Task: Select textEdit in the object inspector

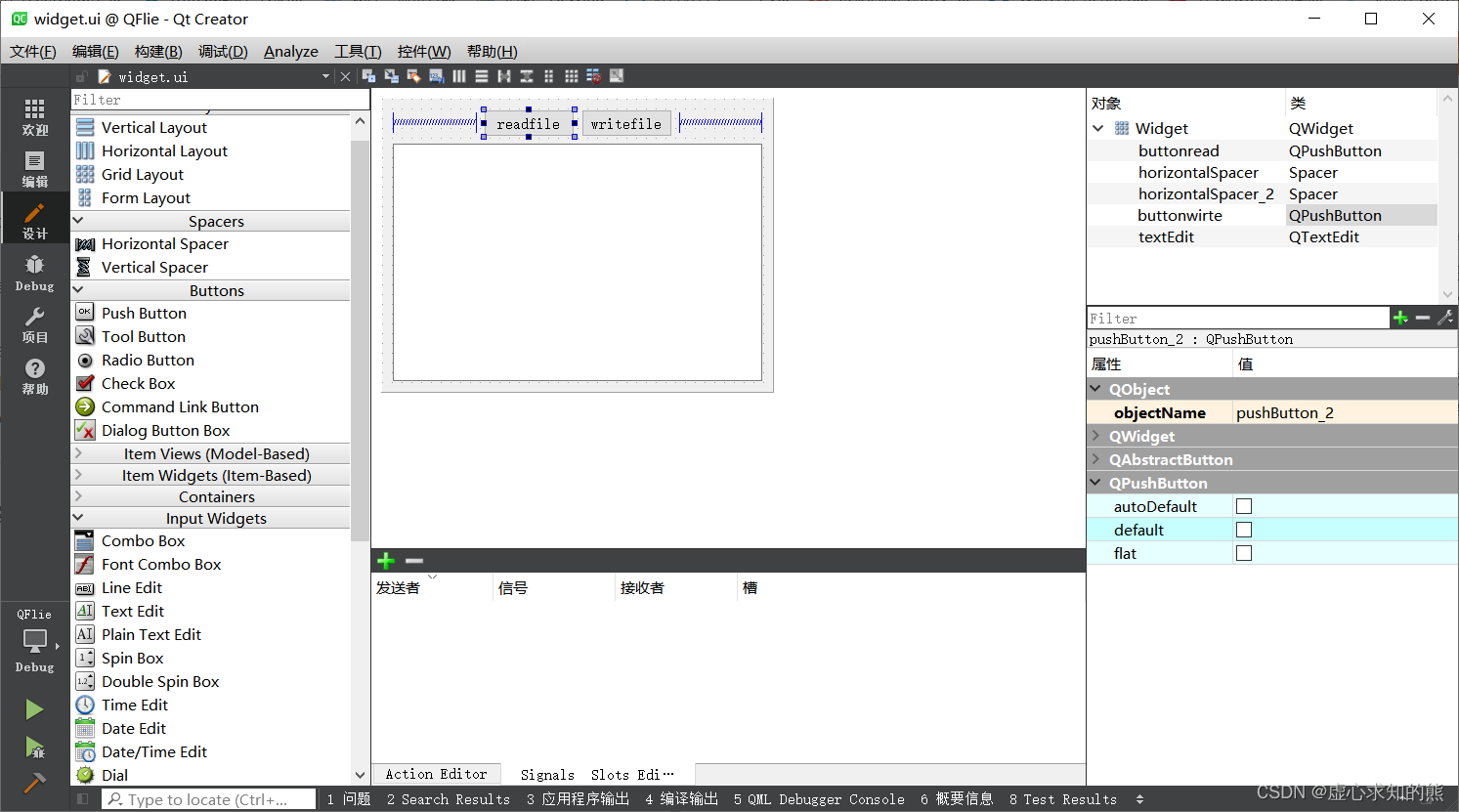Action: [1166, 236]
